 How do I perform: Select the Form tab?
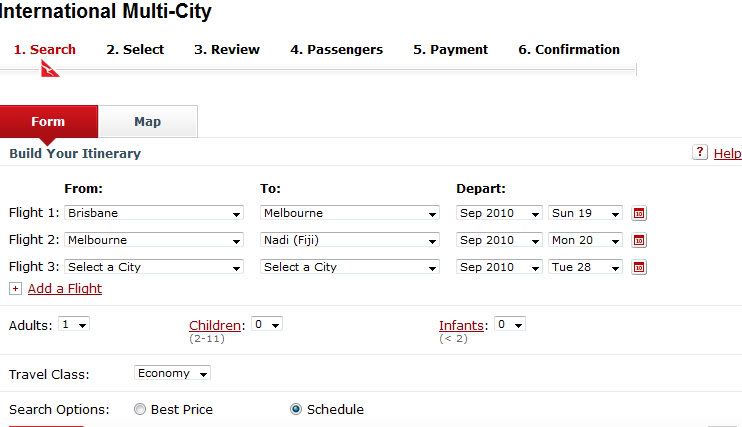(49, 122)
